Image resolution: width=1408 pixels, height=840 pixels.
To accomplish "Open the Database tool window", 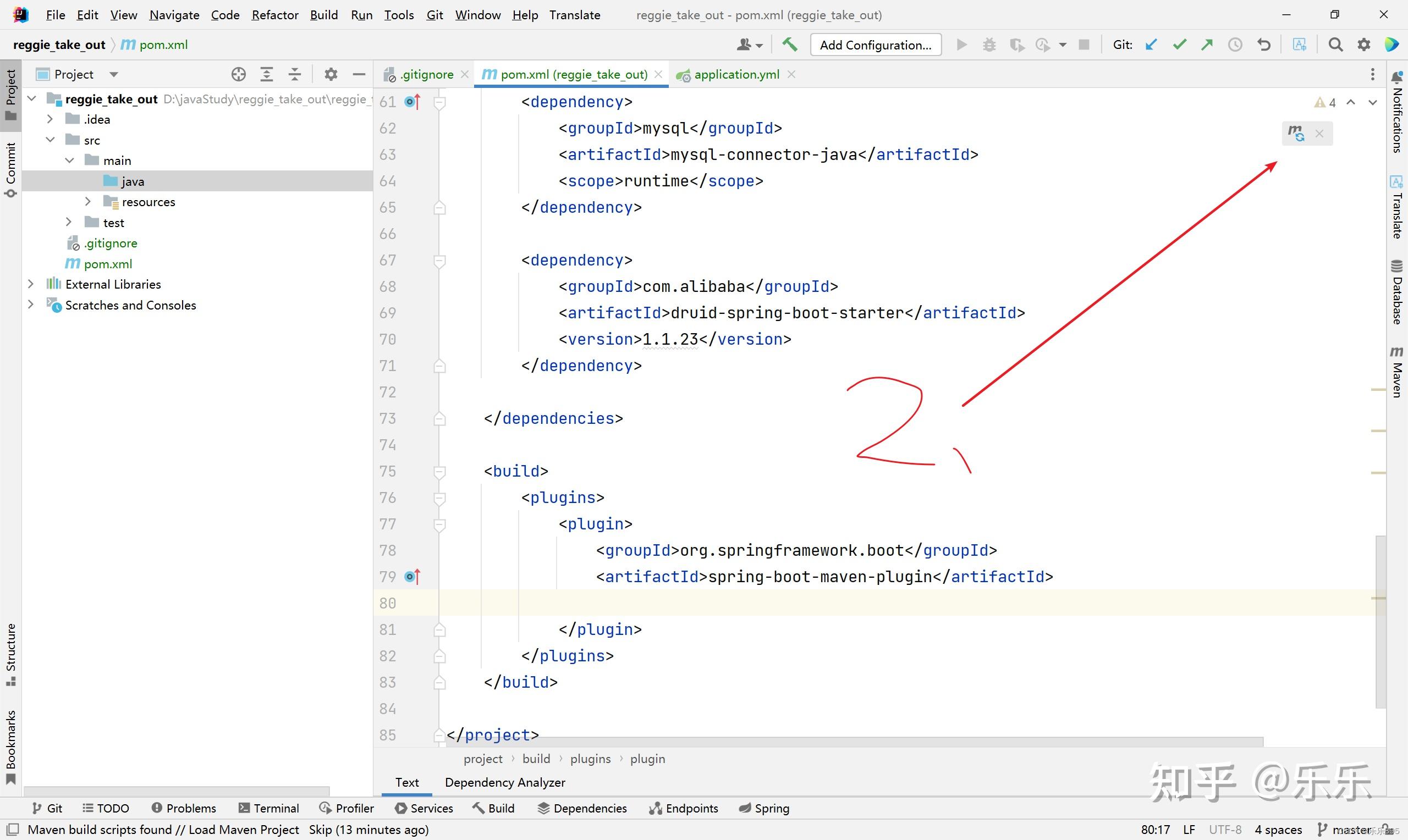I will [x=1396, y=294].
